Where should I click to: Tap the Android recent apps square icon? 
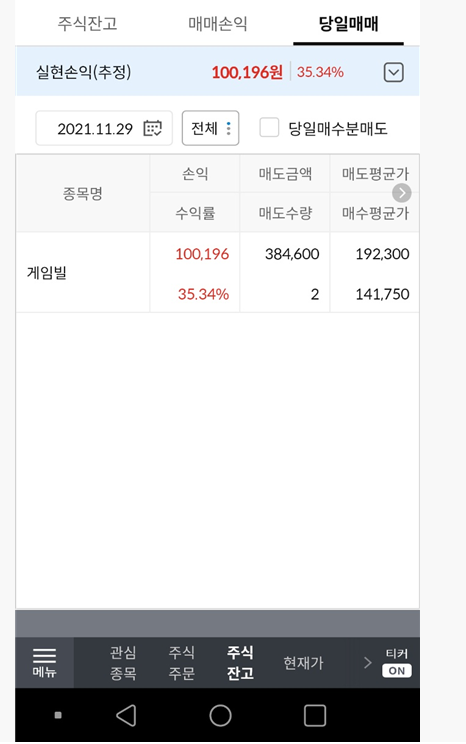pyautogui.click(x=315, y=715)
